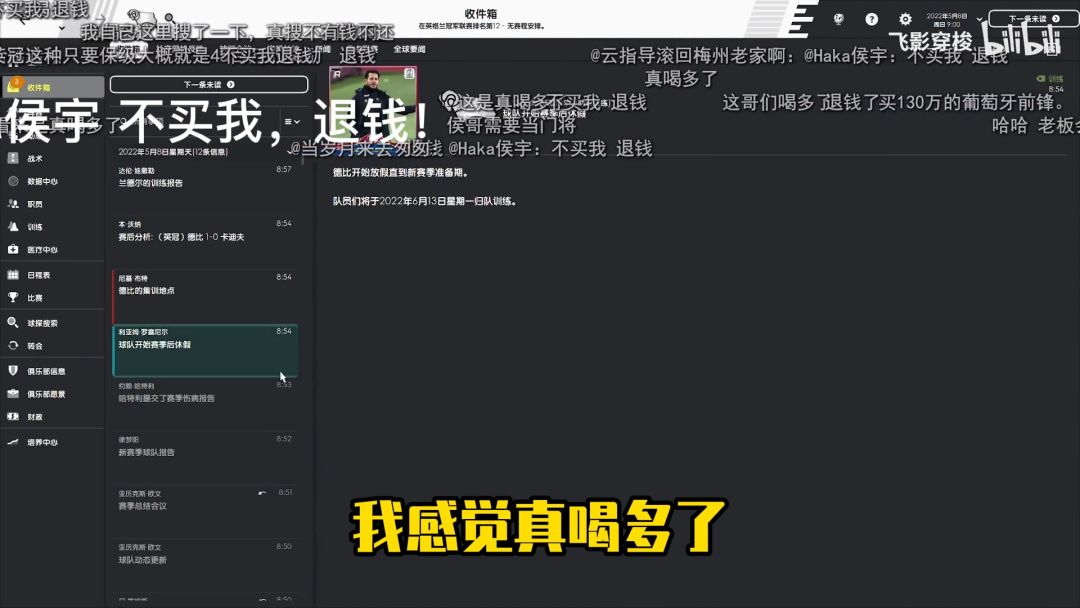Click the top-right 下一条未读 continue button
This screenshot has height=608, width=1080.
[1033, 19]
